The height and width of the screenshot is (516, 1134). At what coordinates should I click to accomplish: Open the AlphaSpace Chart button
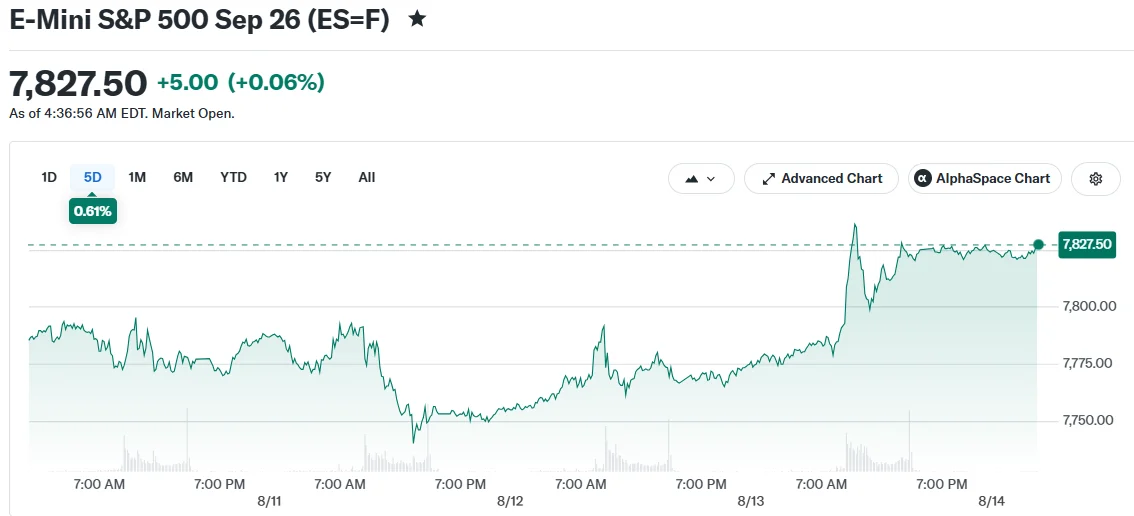point(984,179)
